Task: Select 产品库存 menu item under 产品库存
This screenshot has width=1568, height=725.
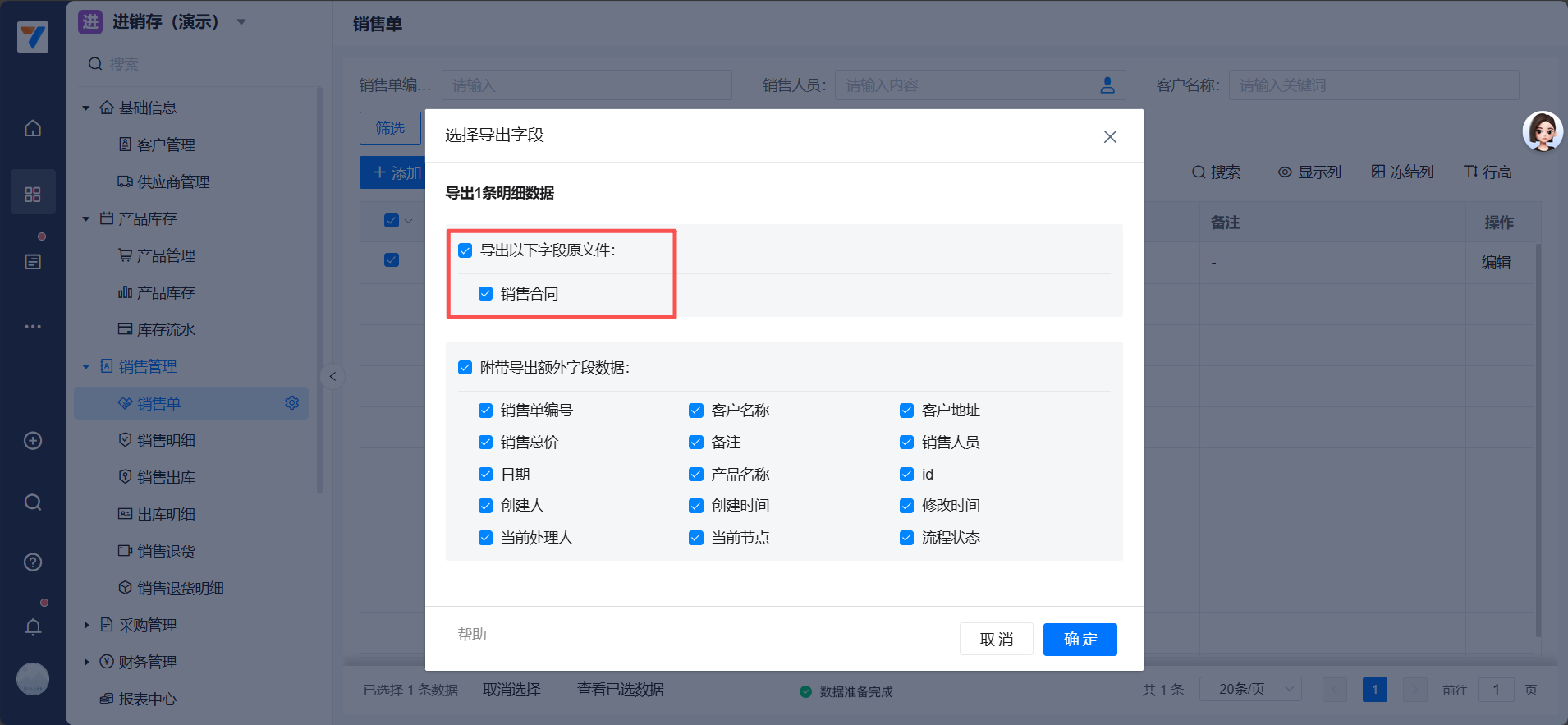Action: point(166,293)
